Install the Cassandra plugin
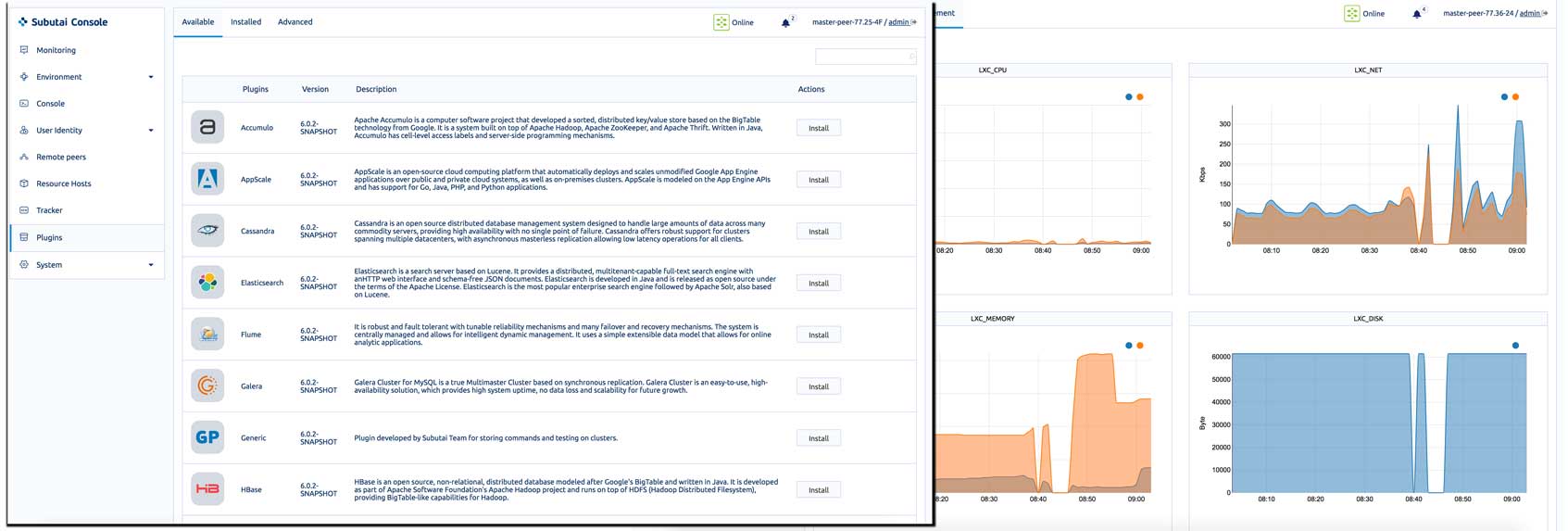Image resolution: width=1568 pixels, height=531 pixels. tap(819, 232)
